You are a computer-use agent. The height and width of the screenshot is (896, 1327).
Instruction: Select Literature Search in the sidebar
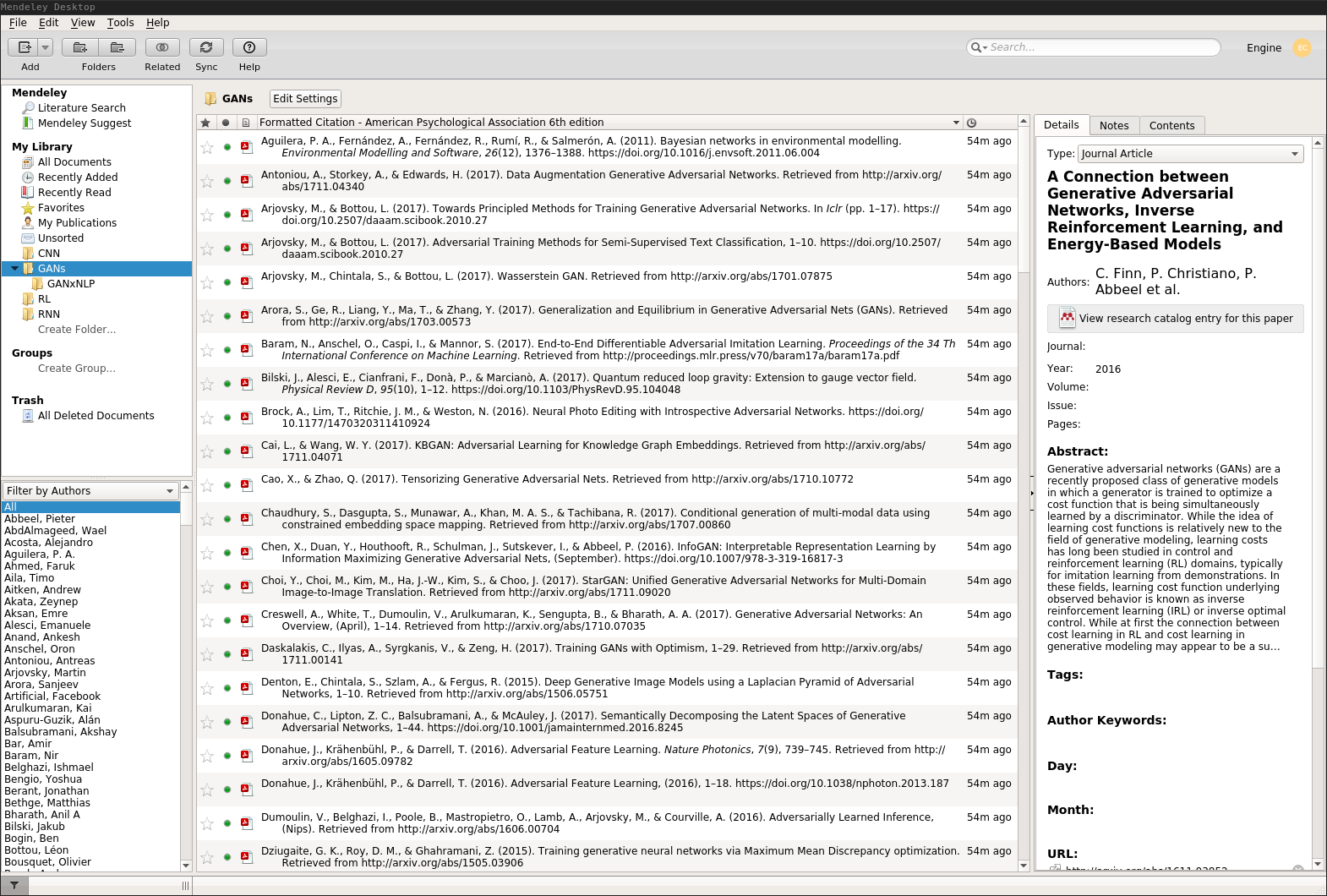click(81, 108)
